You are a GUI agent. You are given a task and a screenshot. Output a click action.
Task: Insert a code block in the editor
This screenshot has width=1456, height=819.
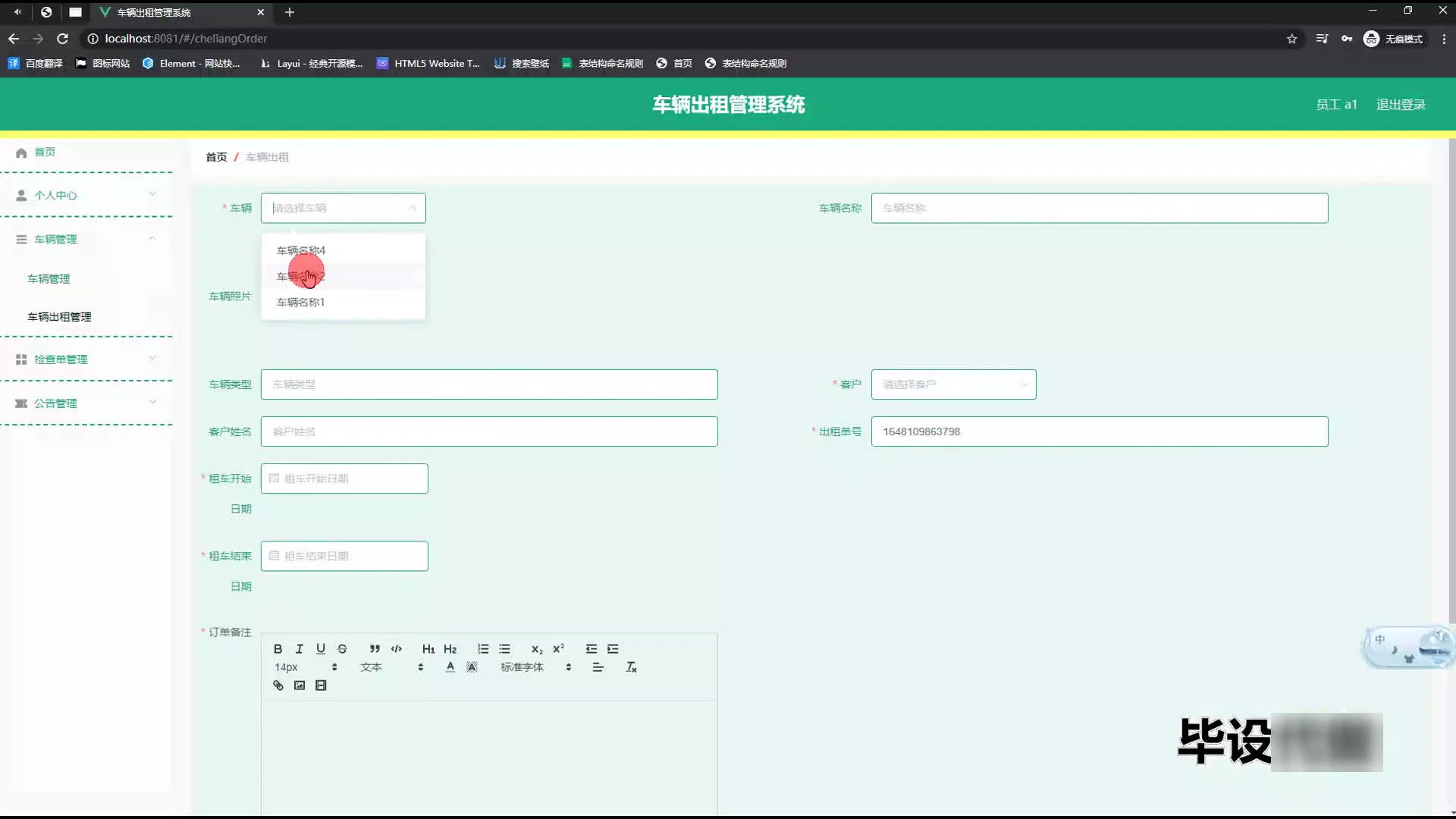pyautogui.click(x=396, y=649)
